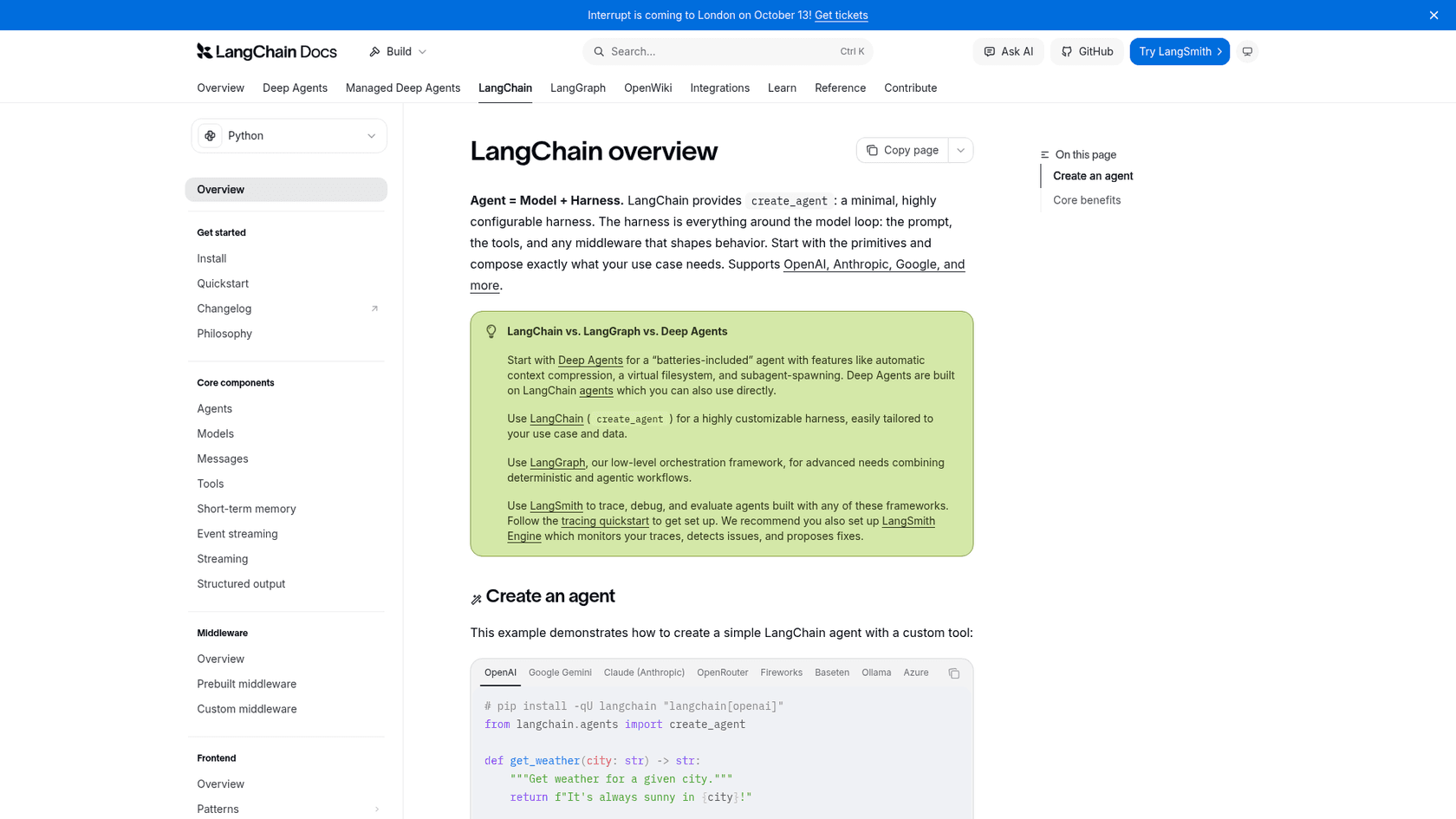This screenshot has height=819, width=1456.
Task: Follow the tracing quickstart link
Action: (605, 521)
